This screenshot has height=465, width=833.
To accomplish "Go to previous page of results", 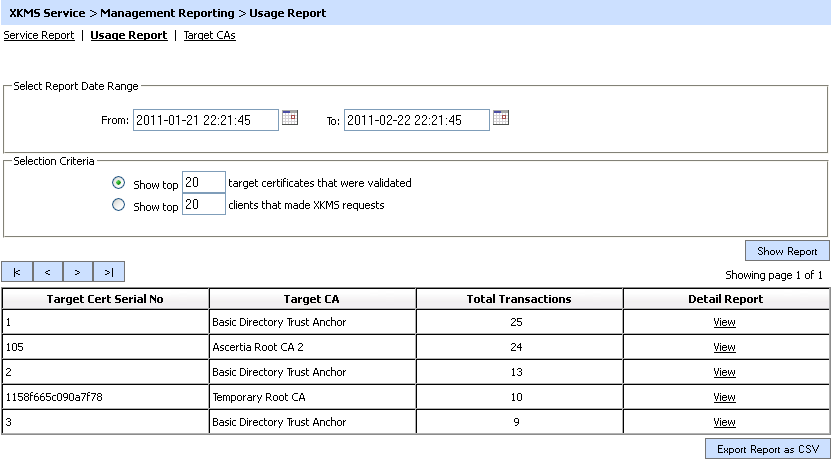I will tap(47, 272).
